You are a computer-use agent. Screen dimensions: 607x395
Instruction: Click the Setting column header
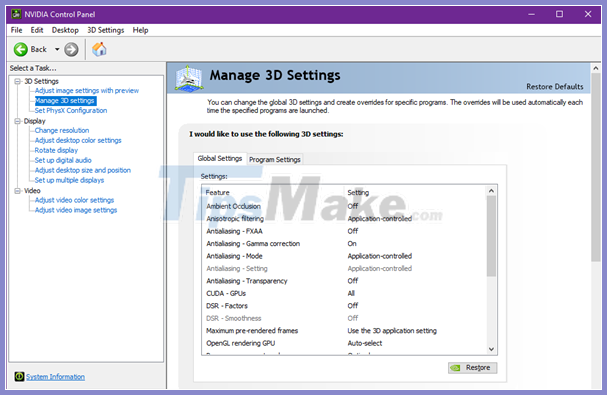pos(358,192)
